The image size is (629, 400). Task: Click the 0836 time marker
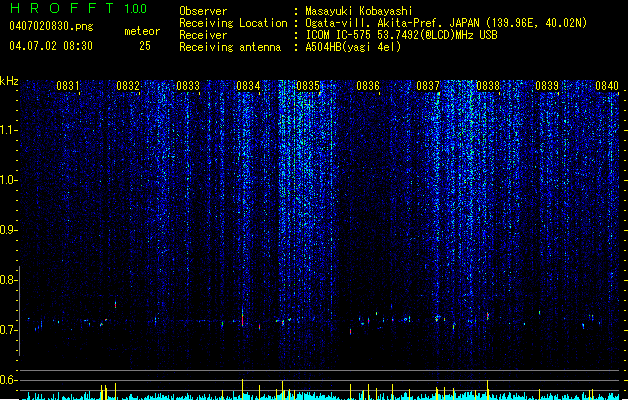(x=368, y=86)
